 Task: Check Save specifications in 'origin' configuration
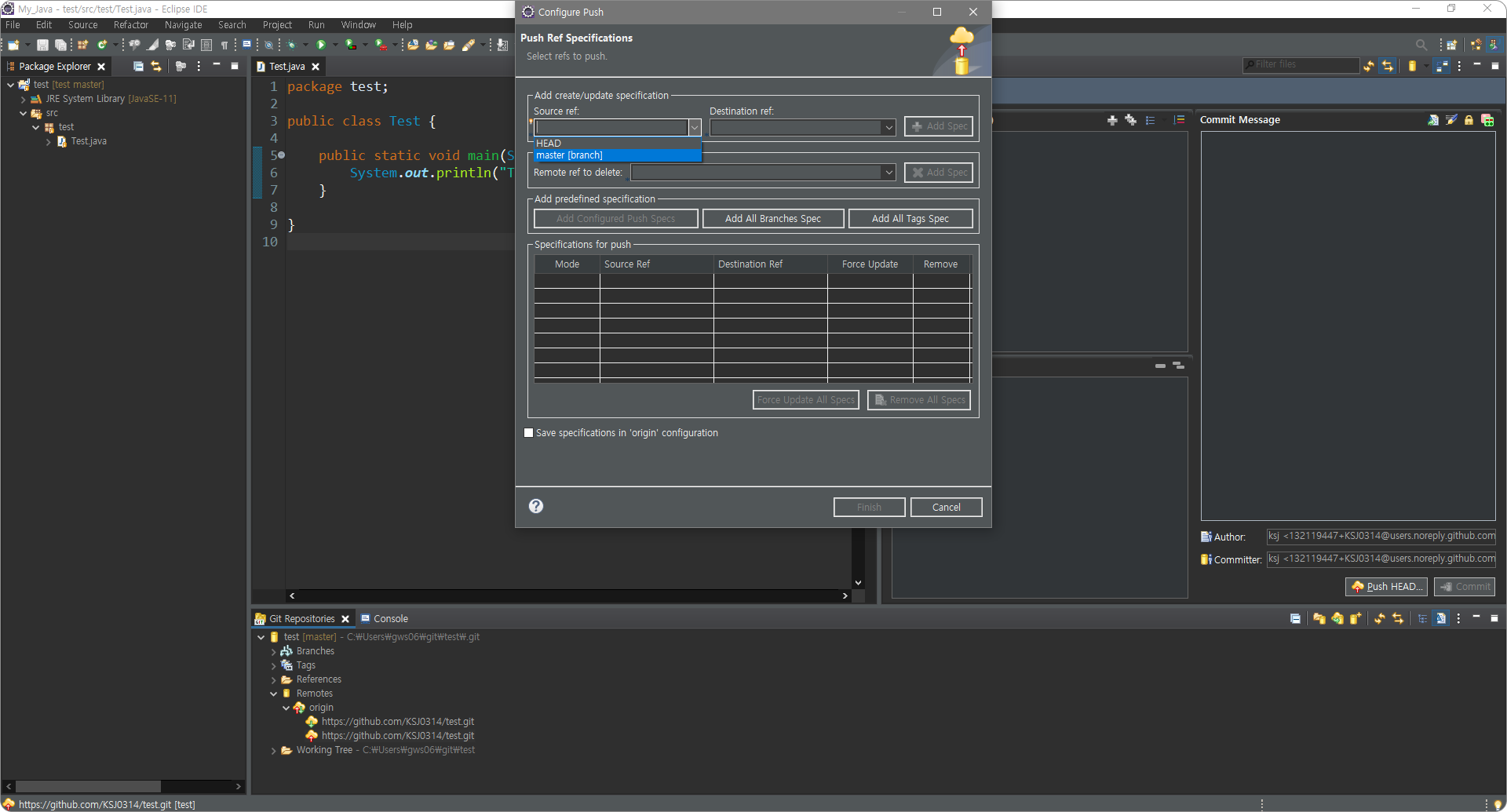(529, 433)
